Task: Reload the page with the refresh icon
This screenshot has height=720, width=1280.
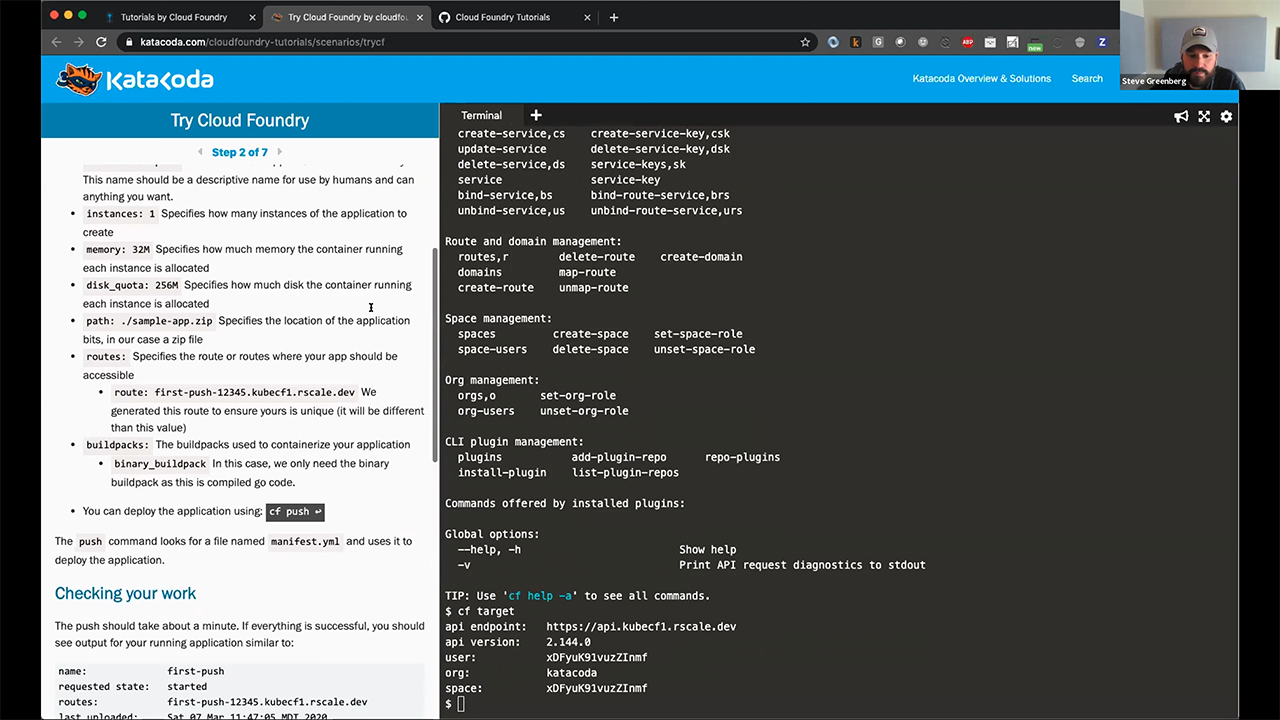Action: [x=101, y=42]
